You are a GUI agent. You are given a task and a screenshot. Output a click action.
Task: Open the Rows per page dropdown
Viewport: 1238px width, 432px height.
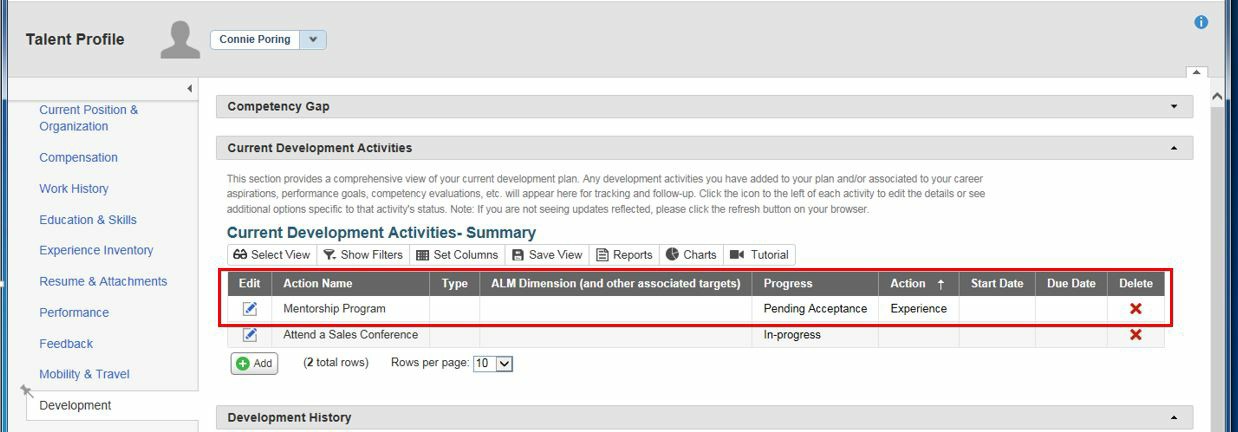[493, 363]
